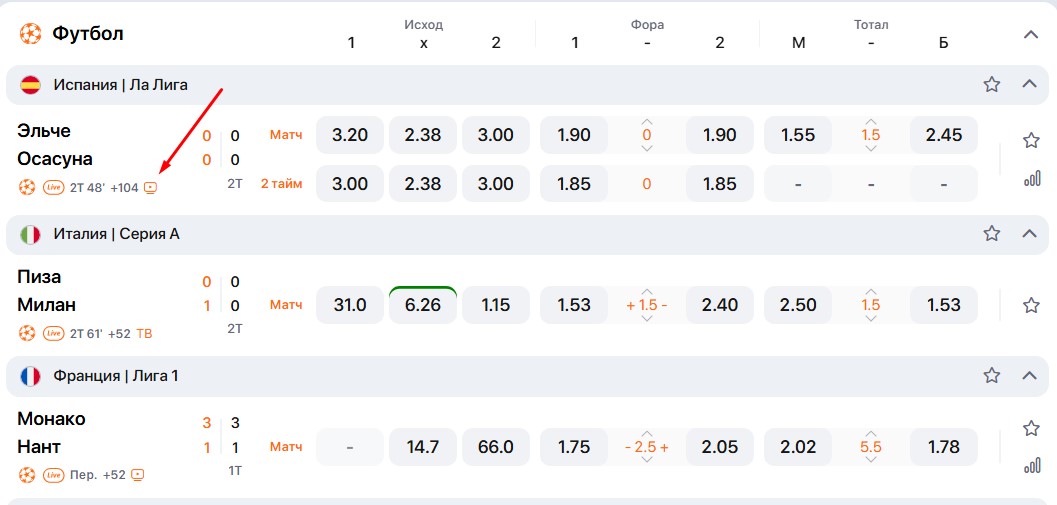Click the France flag icon for Лига 1
This screenshot has width=1057, height=505.
(x=30, y=376)
